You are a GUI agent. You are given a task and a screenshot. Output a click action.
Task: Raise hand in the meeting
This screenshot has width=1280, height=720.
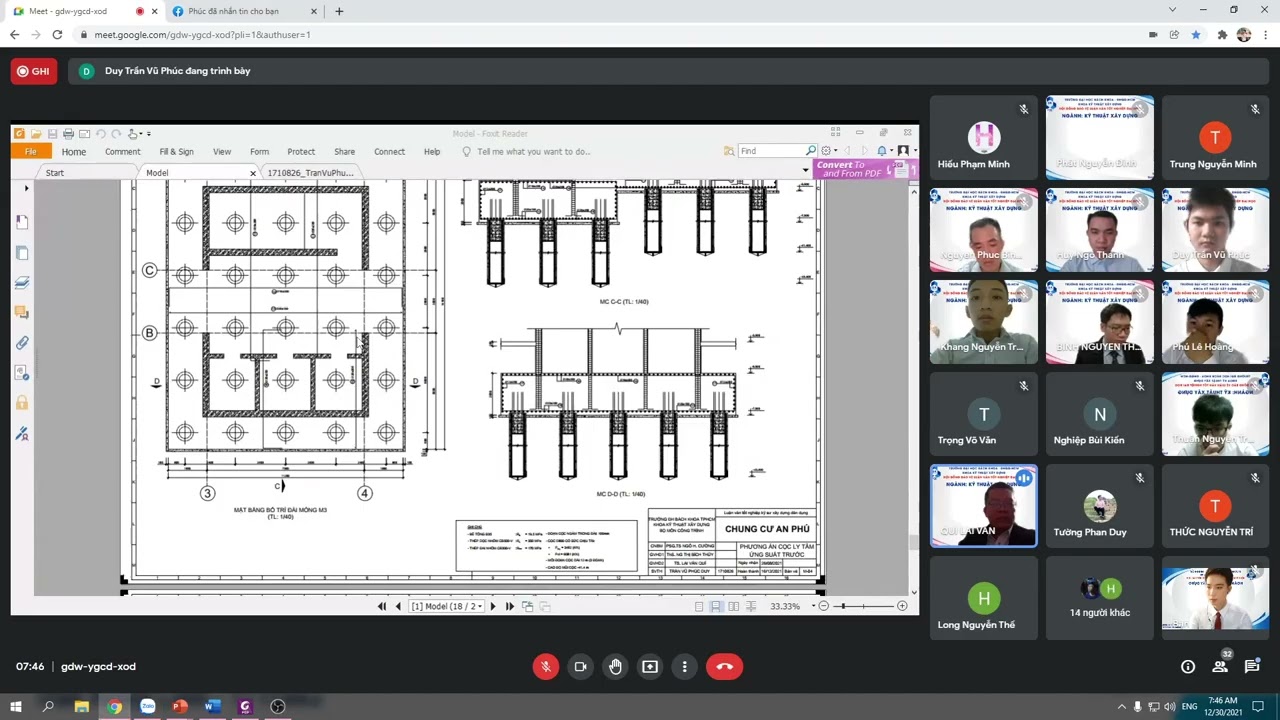point(615,667)
